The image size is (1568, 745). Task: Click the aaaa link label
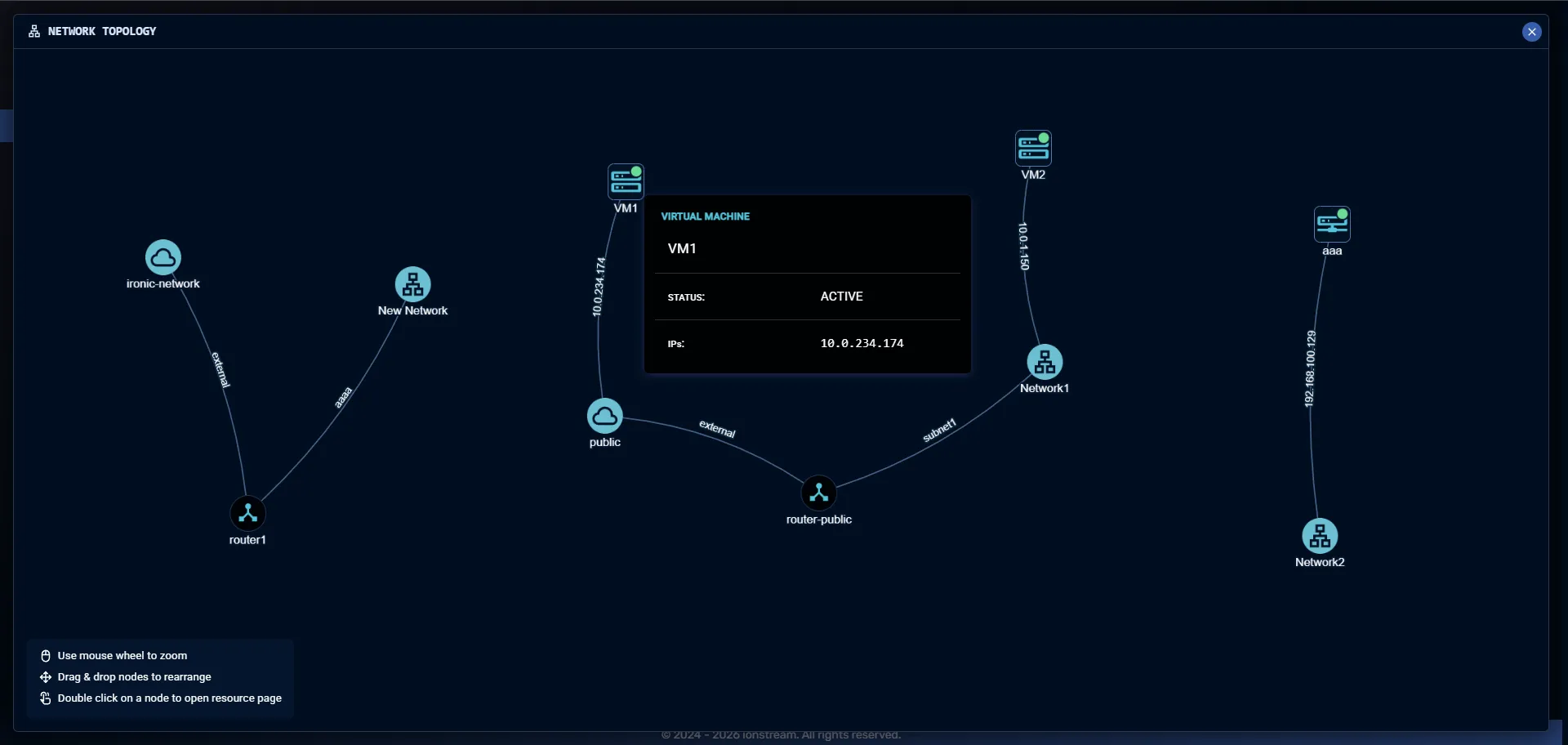tap(343, 397)
